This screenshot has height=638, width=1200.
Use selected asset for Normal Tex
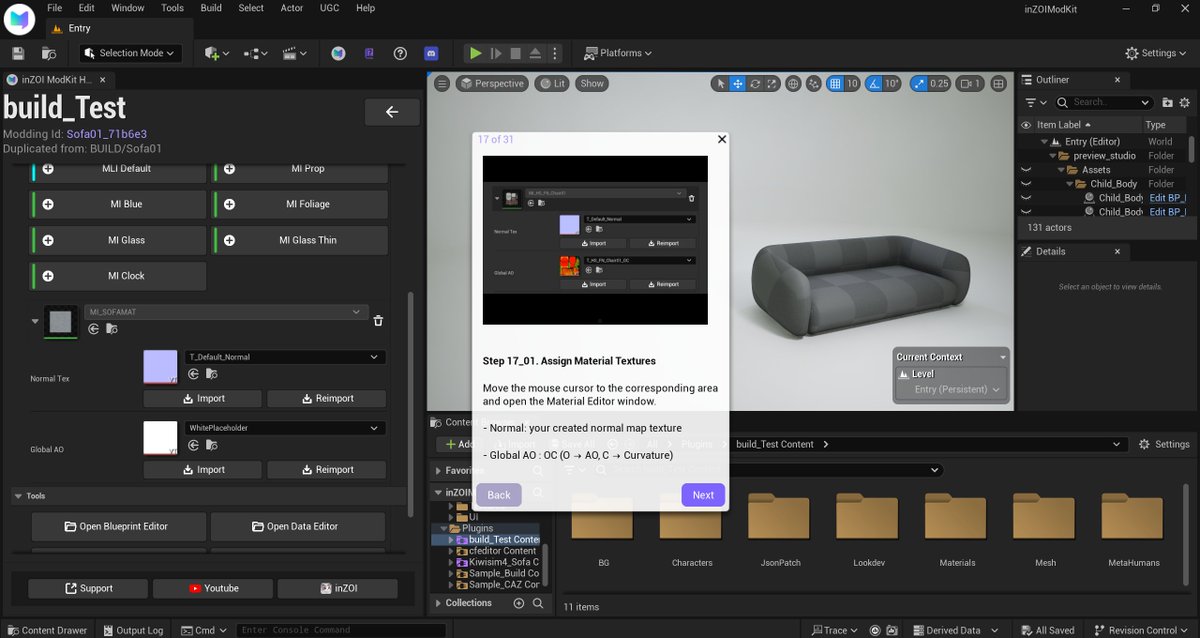192,374
